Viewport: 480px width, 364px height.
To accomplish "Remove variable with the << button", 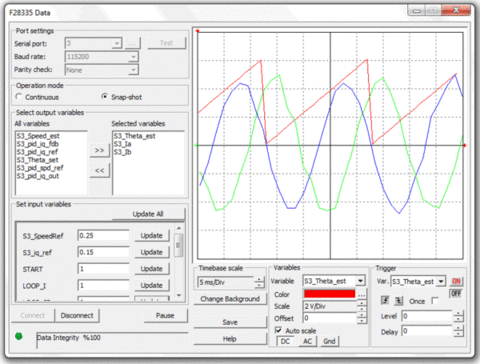I will pos(99,171).
